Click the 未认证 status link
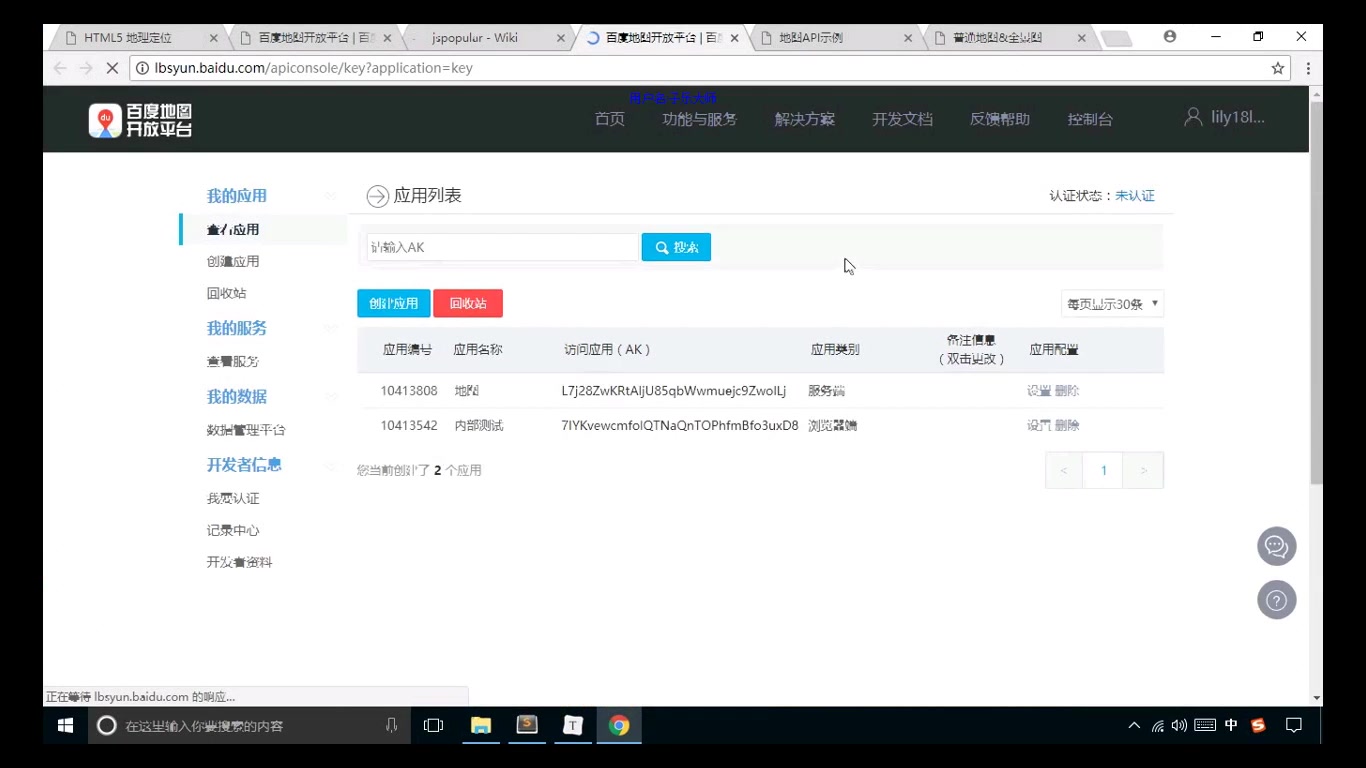Viewport: 1366px width, 768px height. click(1135, 196)
